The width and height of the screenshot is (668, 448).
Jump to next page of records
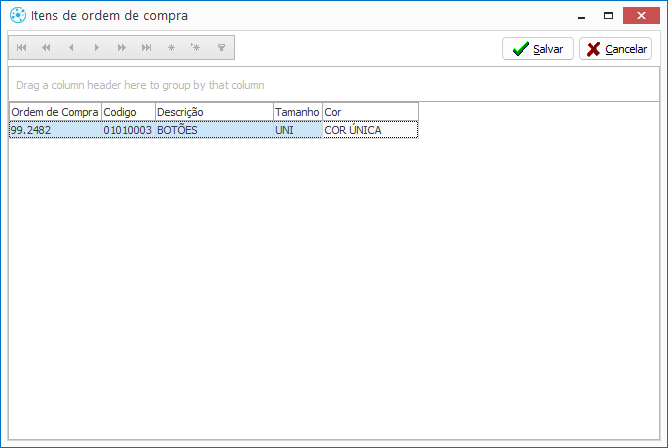(x=121, y=48)
